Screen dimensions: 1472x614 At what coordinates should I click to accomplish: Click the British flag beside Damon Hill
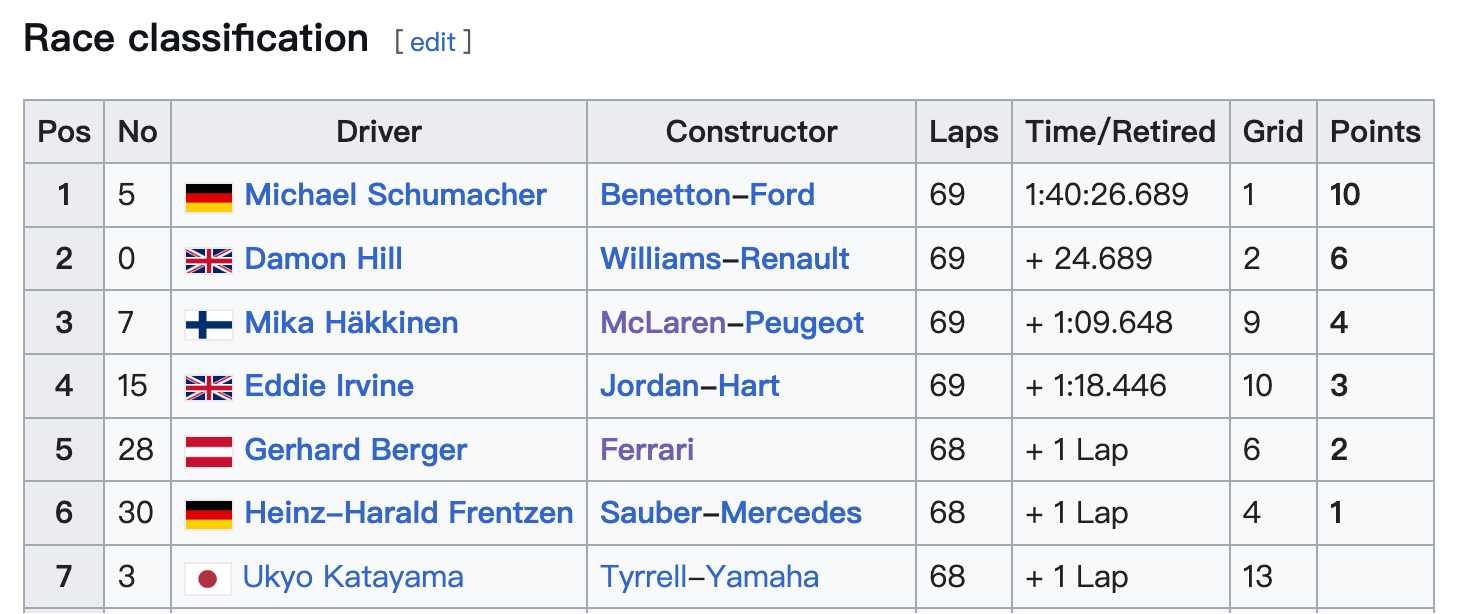(209, 260)
